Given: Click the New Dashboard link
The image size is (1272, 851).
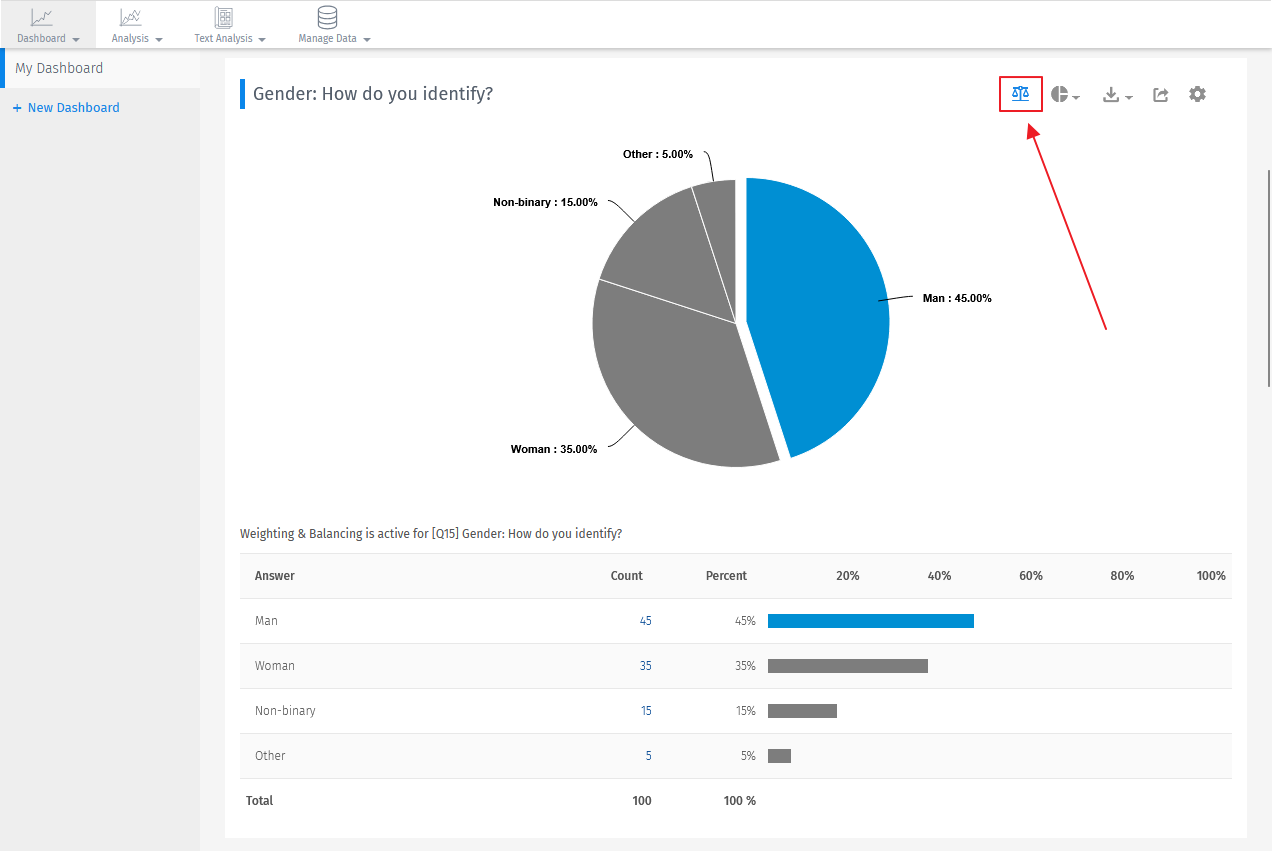Looking at the screenshot, I should tap(66, 107).
